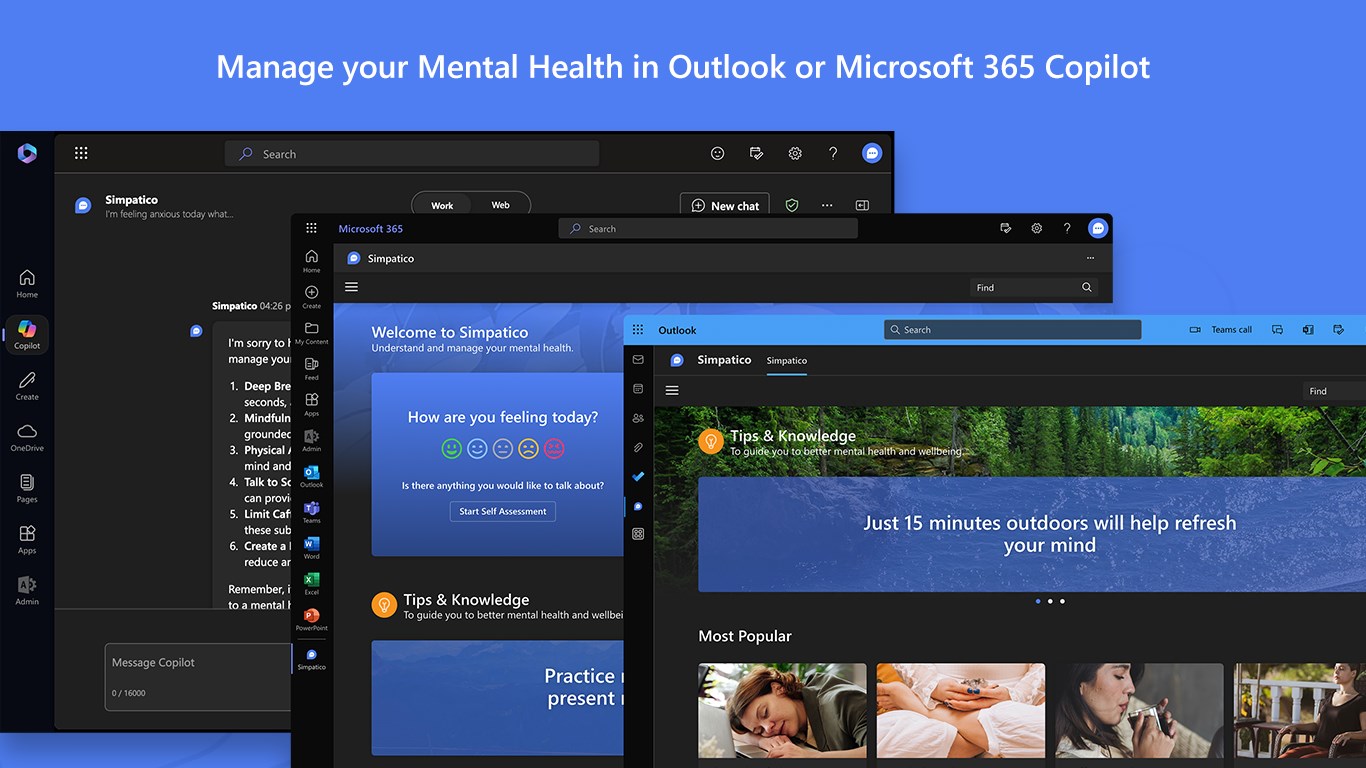Open People in Outlook sidebar
Viewport: 1366px width, 768px height.
[638, 418]
